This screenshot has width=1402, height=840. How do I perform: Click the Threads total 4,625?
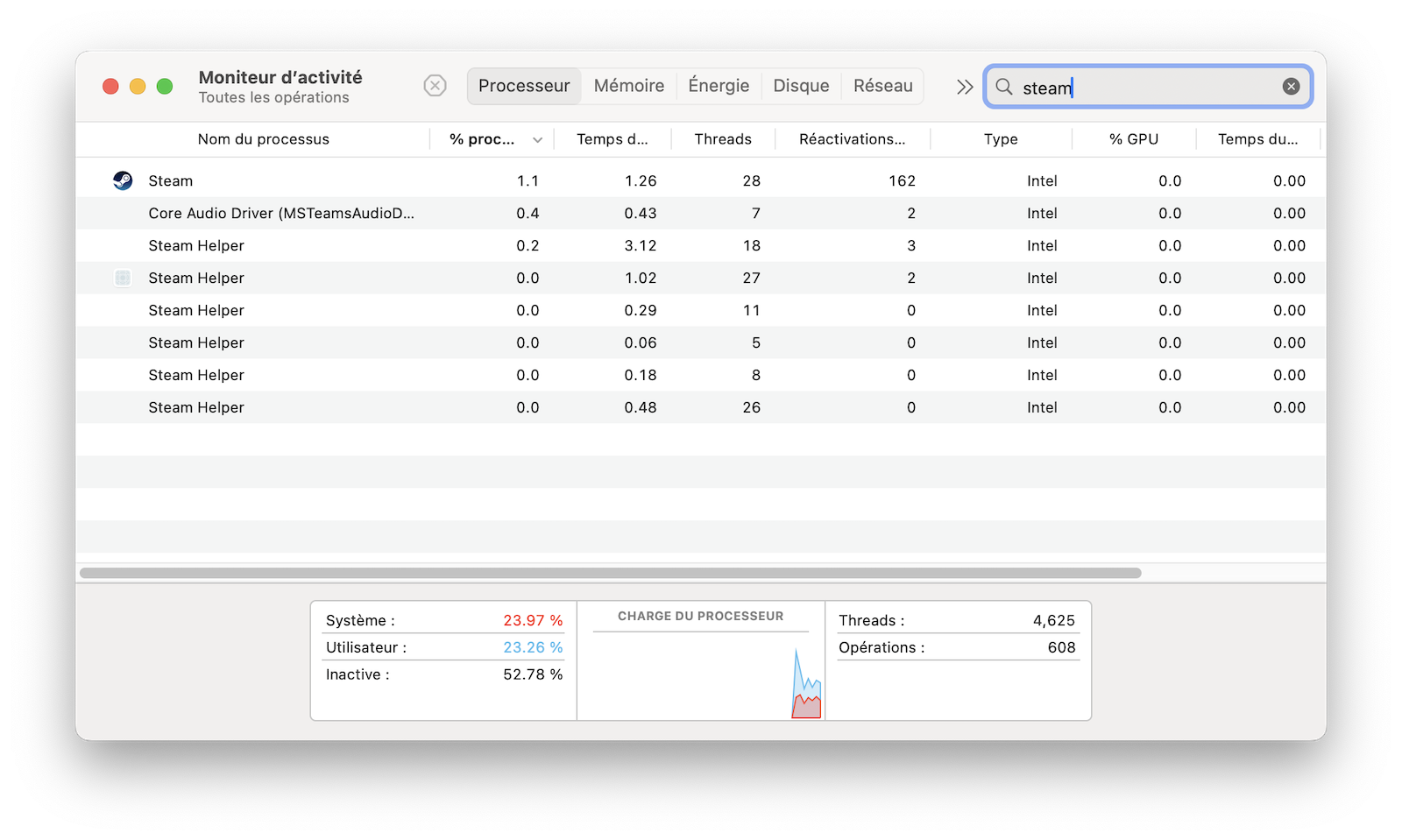[1053, 620]
